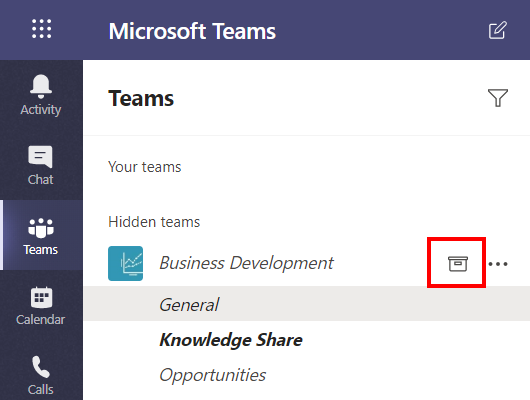This screenshot has width=530, height=400.
Task: Click the Business Development team avatar
Action: coord(125,263)
